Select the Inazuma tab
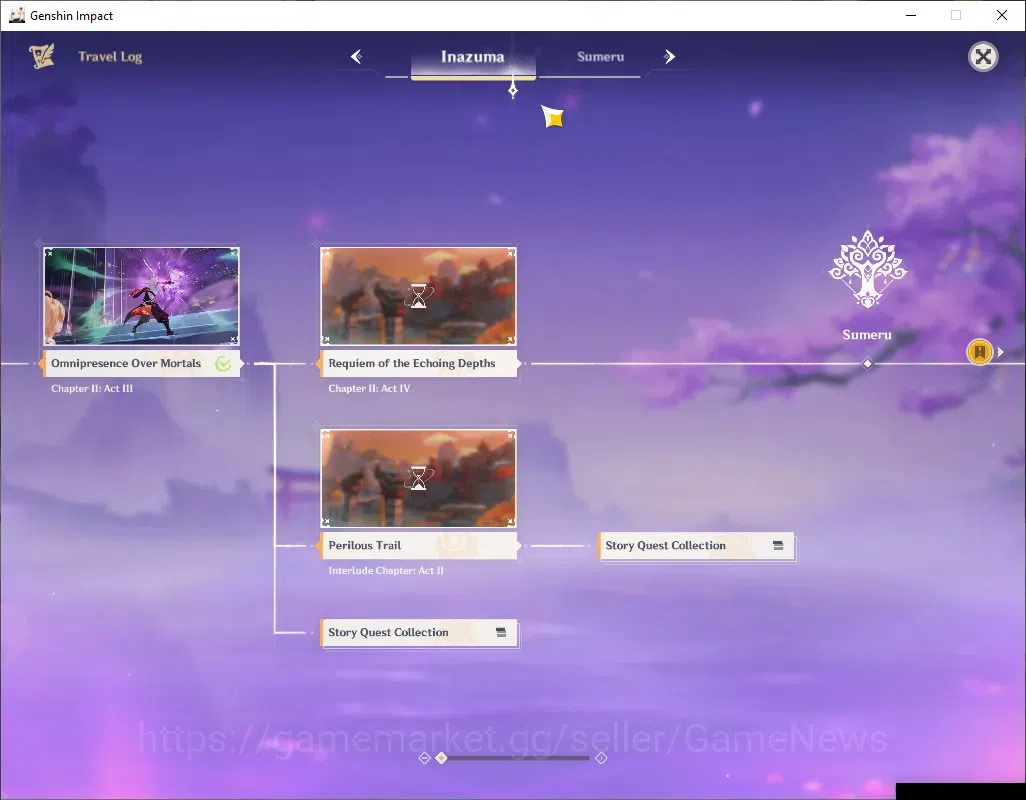This screenshot has width=1026, height=800. [x=472, y=57]
